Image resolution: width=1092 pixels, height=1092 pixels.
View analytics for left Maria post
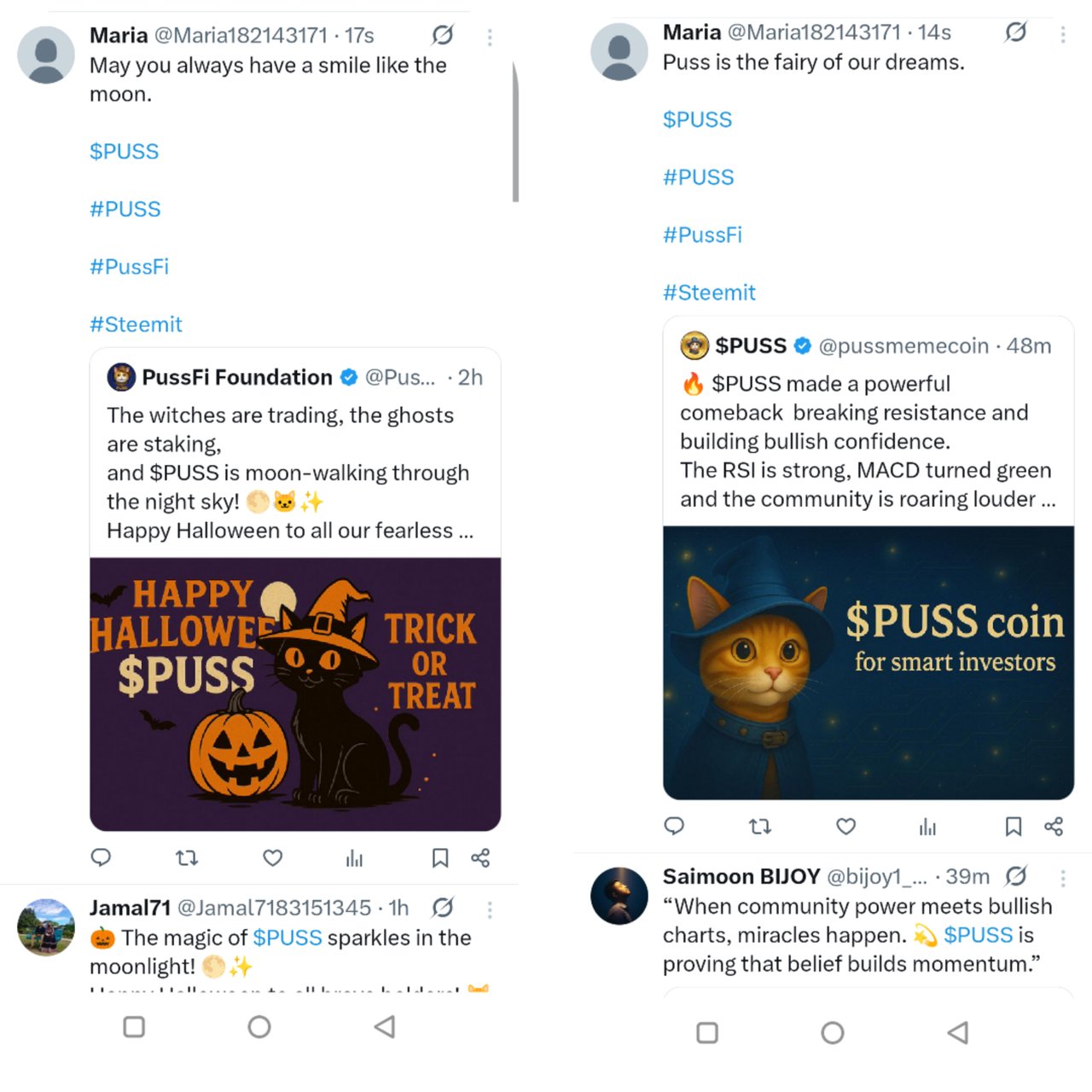point(354,858)
